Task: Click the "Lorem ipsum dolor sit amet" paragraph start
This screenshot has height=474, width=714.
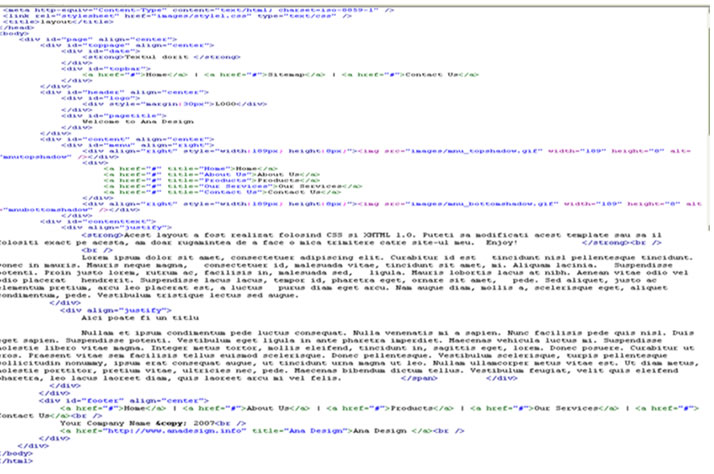Action: (x=154, y=258)
